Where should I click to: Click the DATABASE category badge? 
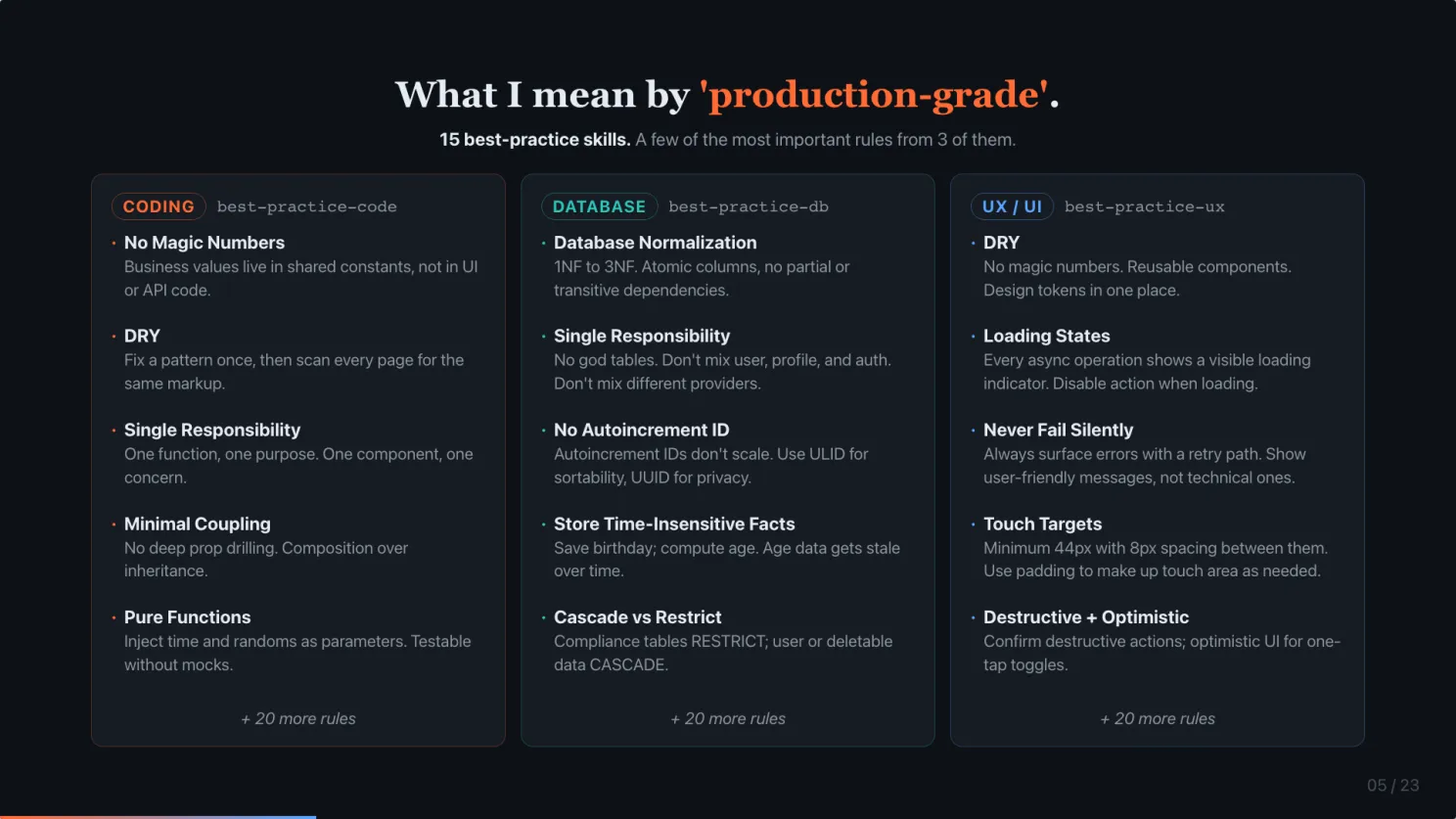tap(599, 206)
